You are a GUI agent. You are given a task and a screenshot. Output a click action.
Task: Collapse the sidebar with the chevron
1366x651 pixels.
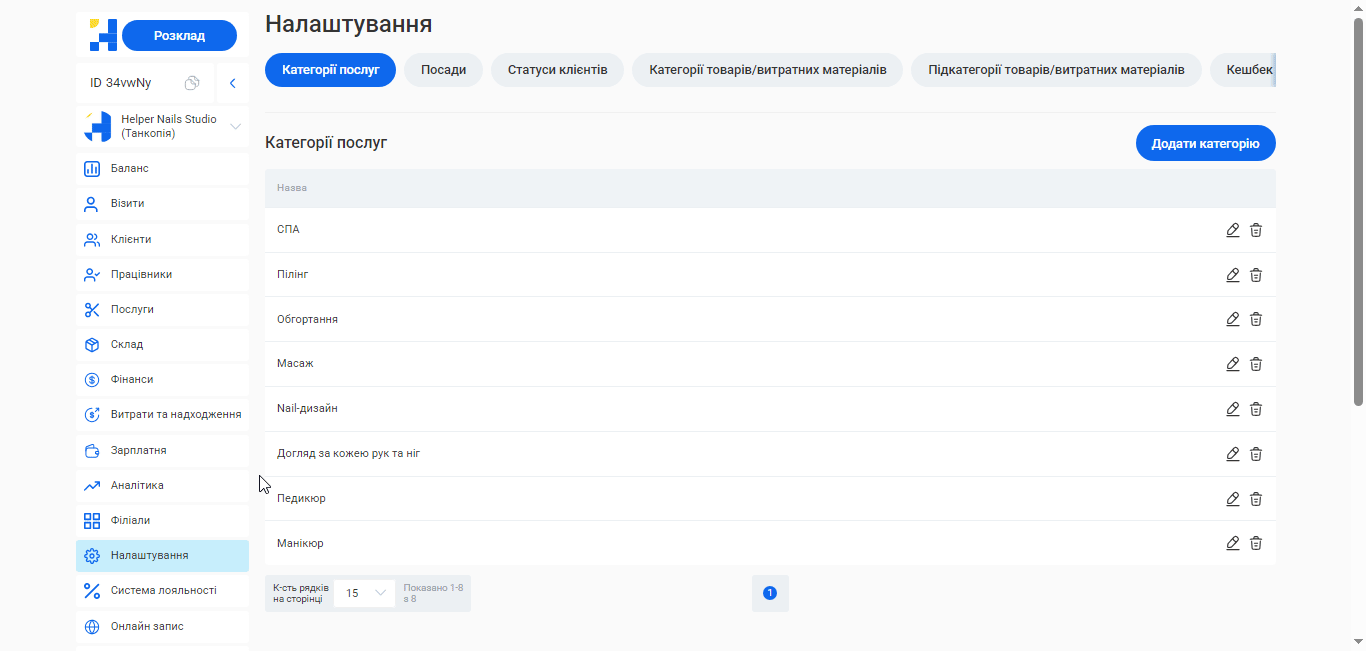coord(232,83)
